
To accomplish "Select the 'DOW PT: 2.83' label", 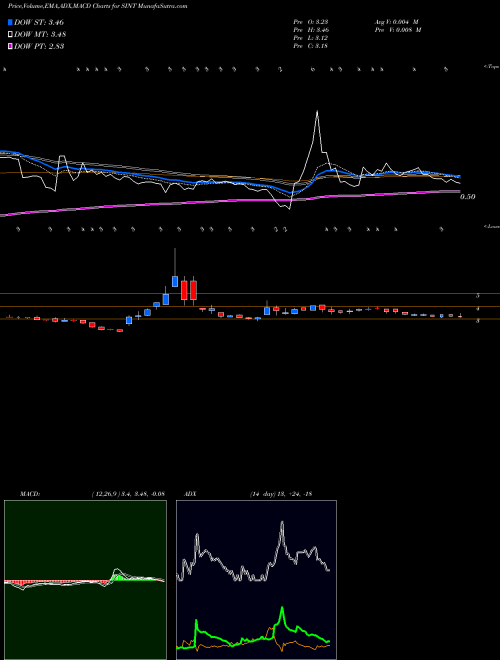I will [39, 46].
